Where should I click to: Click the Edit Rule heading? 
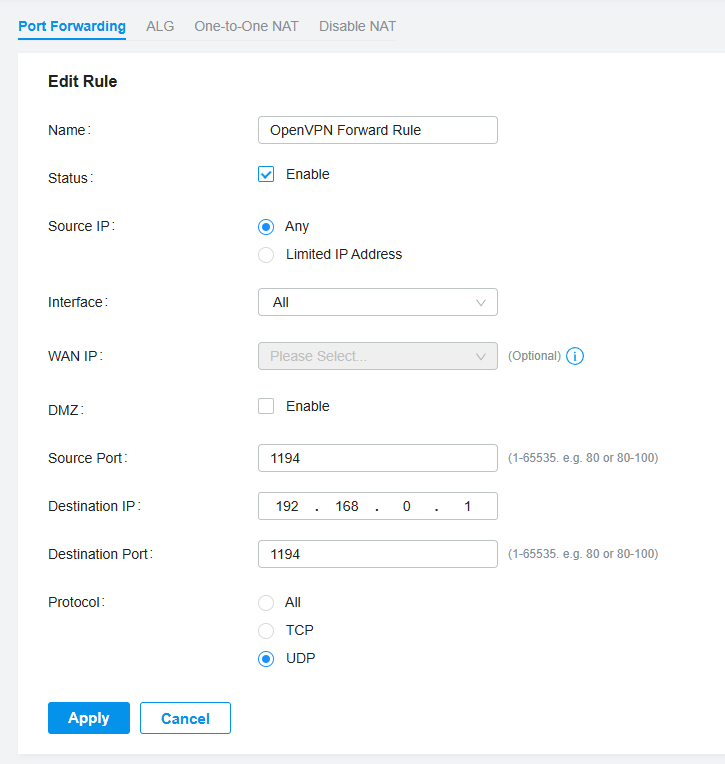[x=82, y=81]
